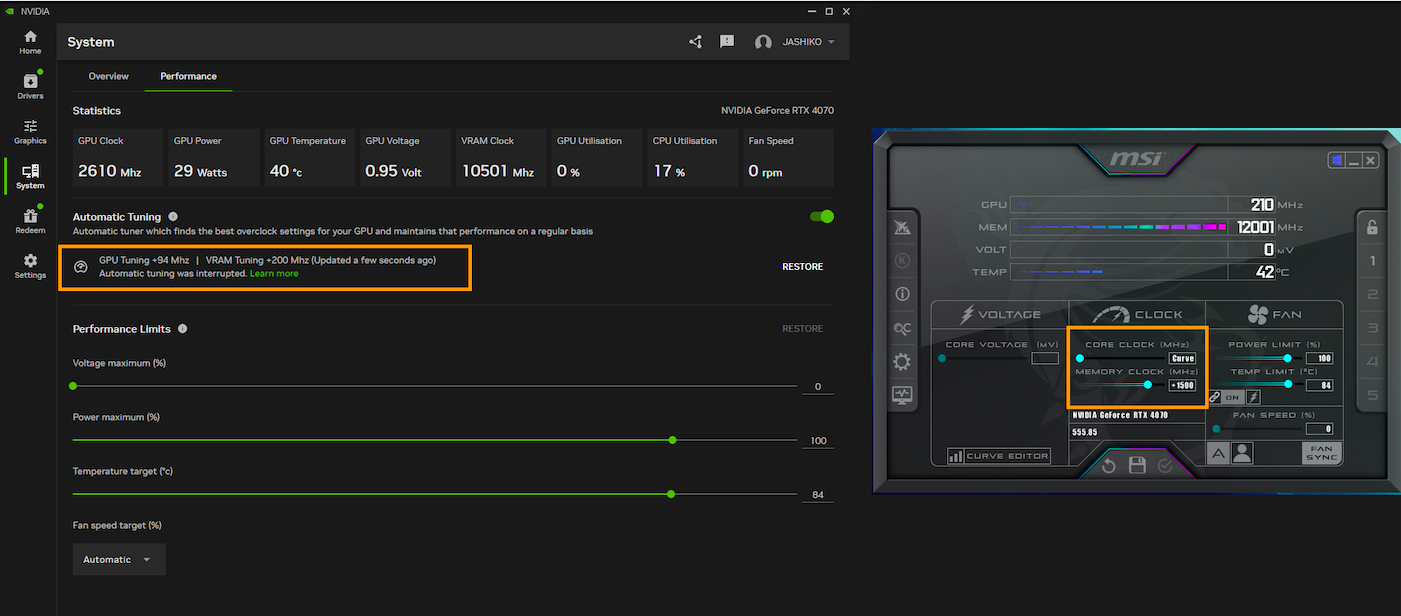Click the JASHIKO user avatar icon
The width and height of the screenshot is (1401, 616).
pos(763,42)
